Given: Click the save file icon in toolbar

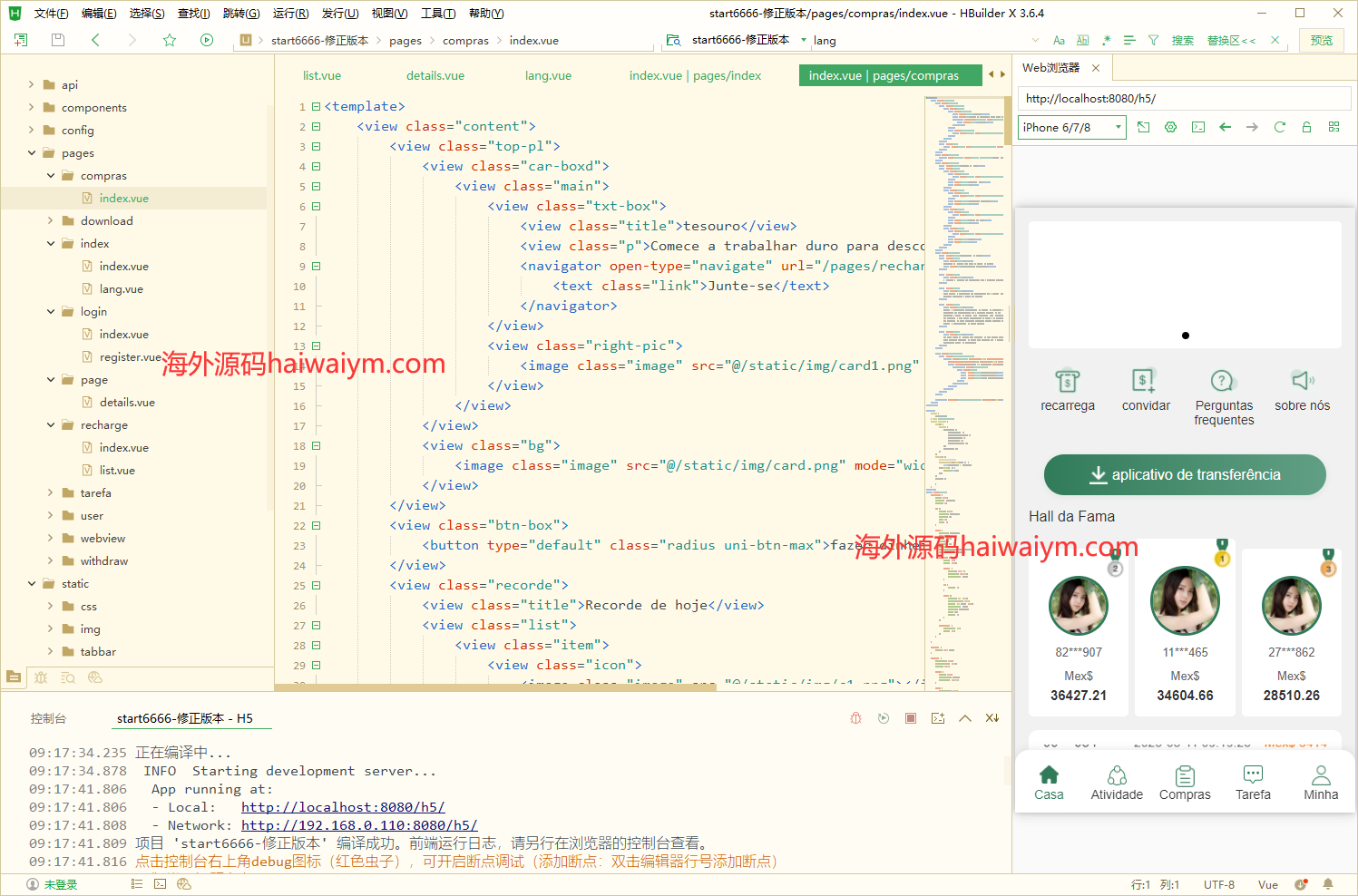Looking at the screenshot, I should coord(58,40).
